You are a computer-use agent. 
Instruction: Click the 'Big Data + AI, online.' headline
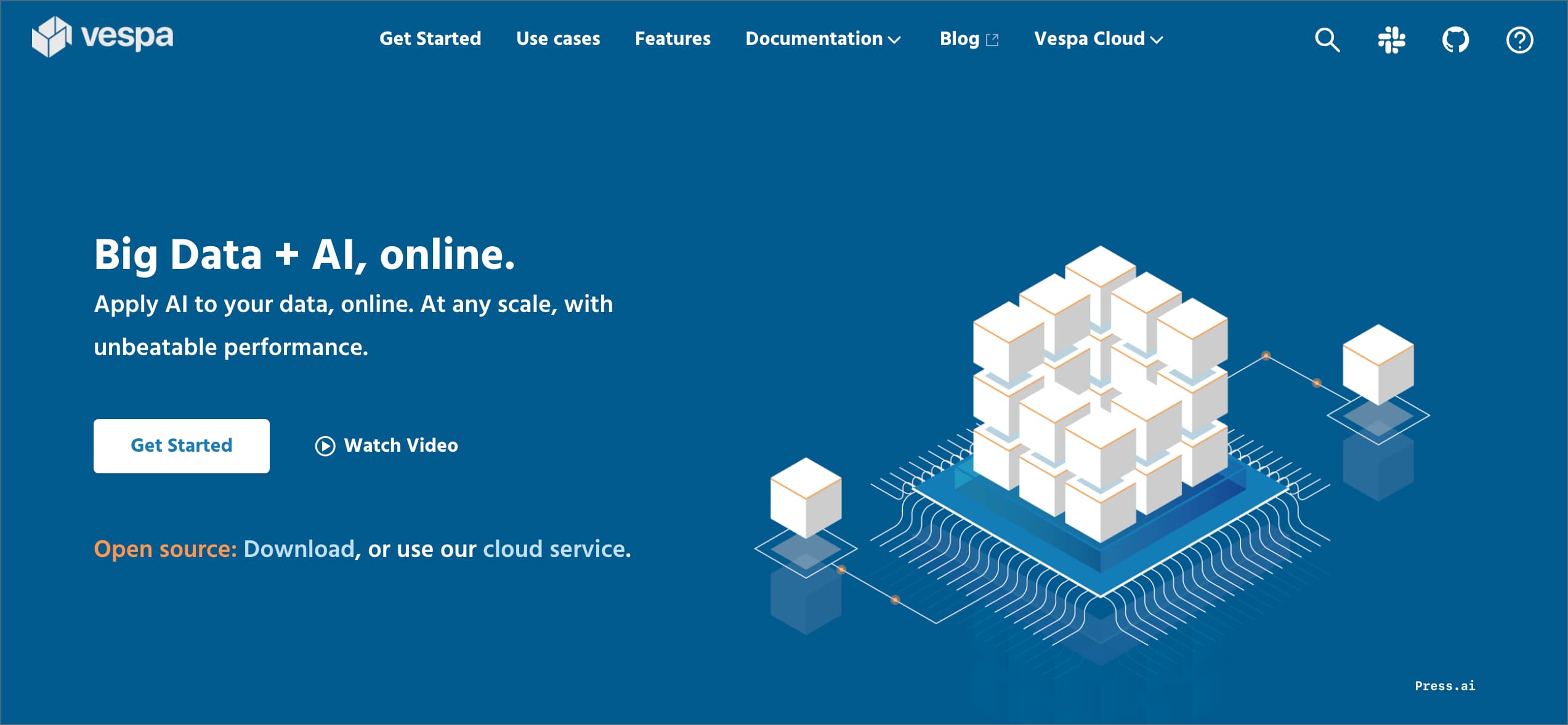(x=304, y=254)
